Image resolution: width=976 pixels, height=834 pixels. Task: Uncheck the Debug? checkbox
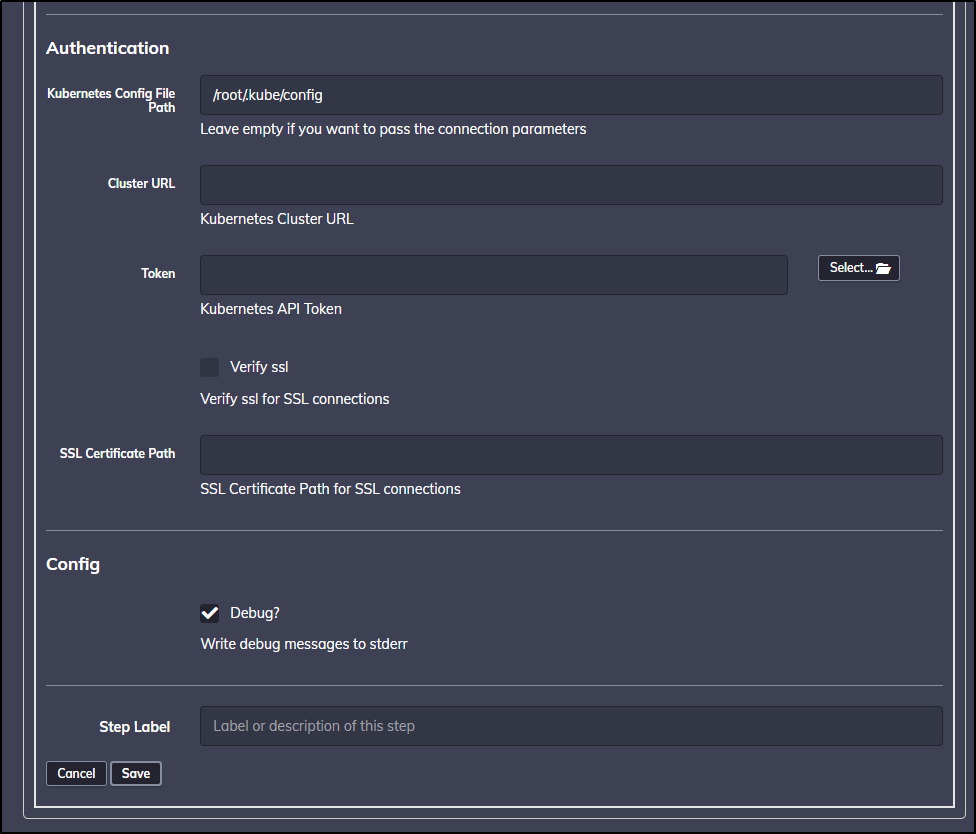[209, 613]
